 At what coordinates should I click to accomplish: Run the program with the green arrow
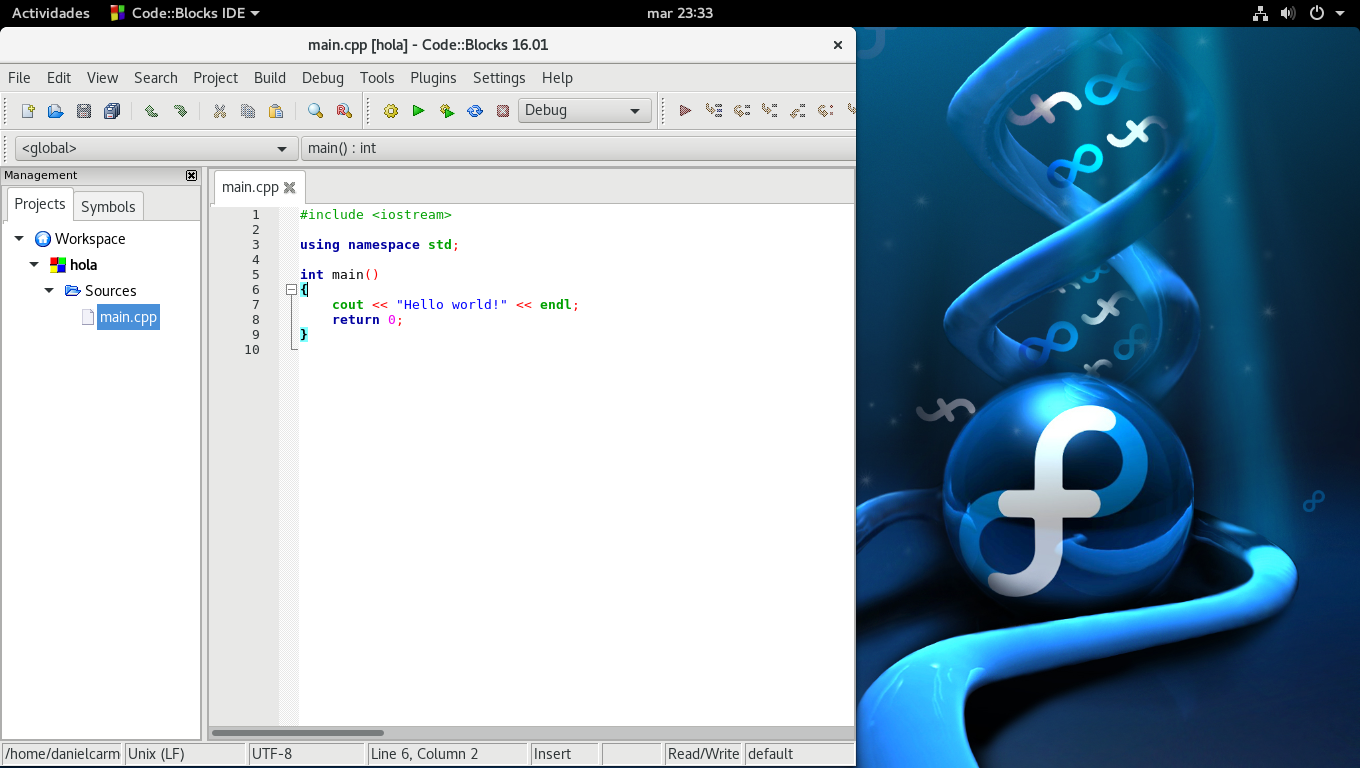point(418,110)
